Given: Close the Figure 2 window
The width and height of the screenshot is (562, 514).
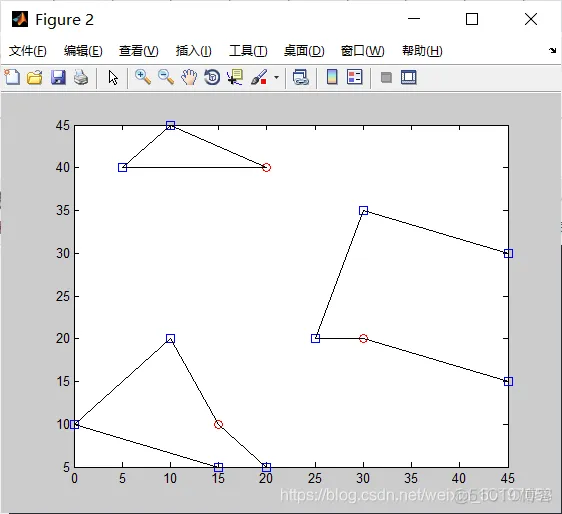Looking at the screenshot, I should click(531, 19).
